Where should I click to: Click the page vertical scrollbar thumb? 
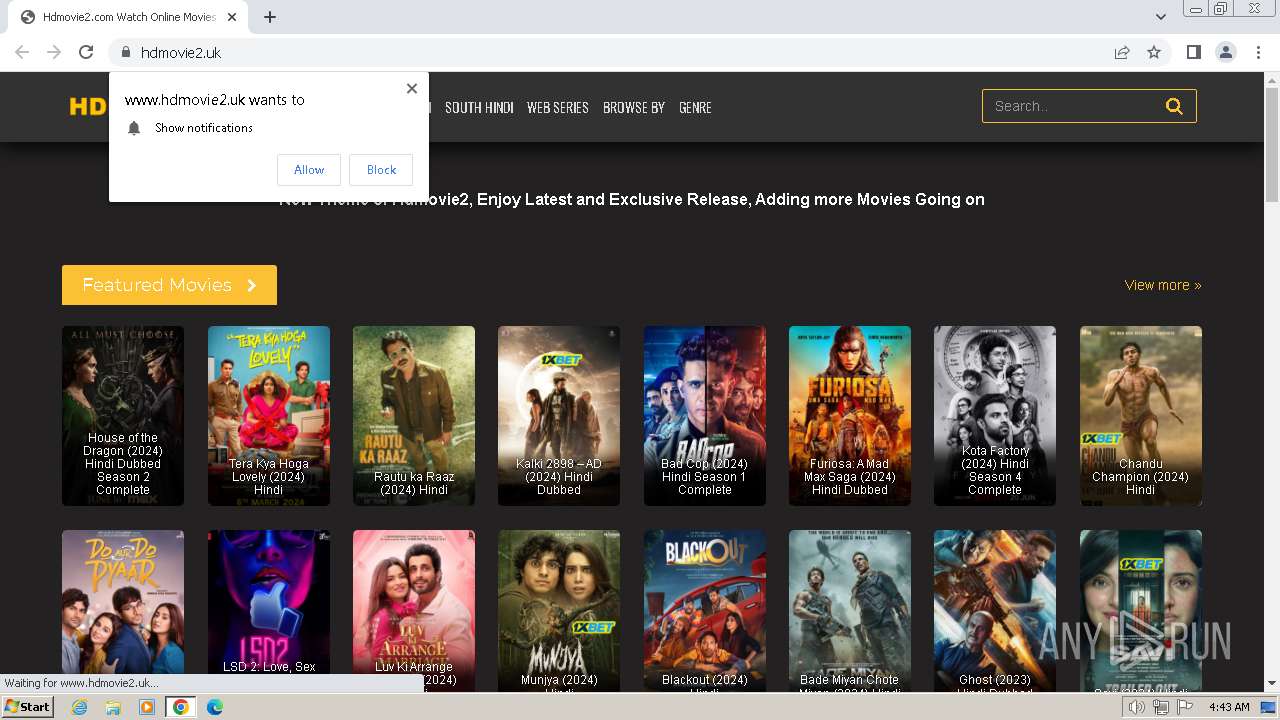1271,143
